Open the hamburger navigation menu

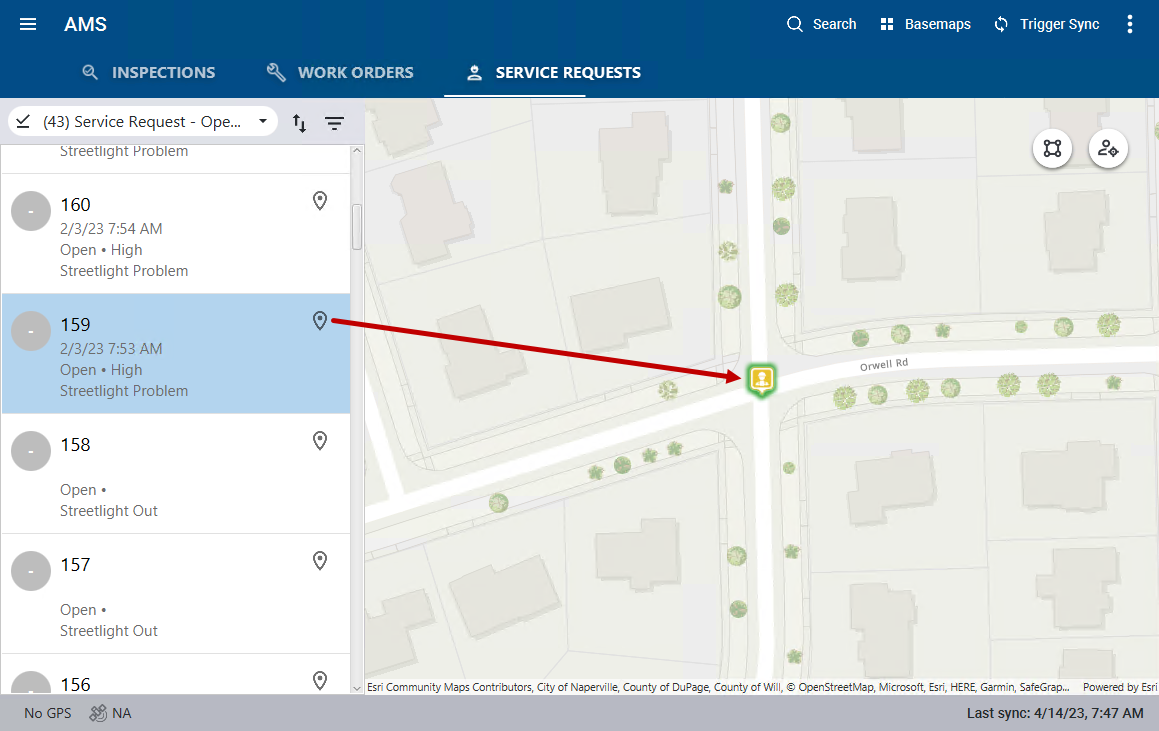pyautogui.click(x=28, y=24)
